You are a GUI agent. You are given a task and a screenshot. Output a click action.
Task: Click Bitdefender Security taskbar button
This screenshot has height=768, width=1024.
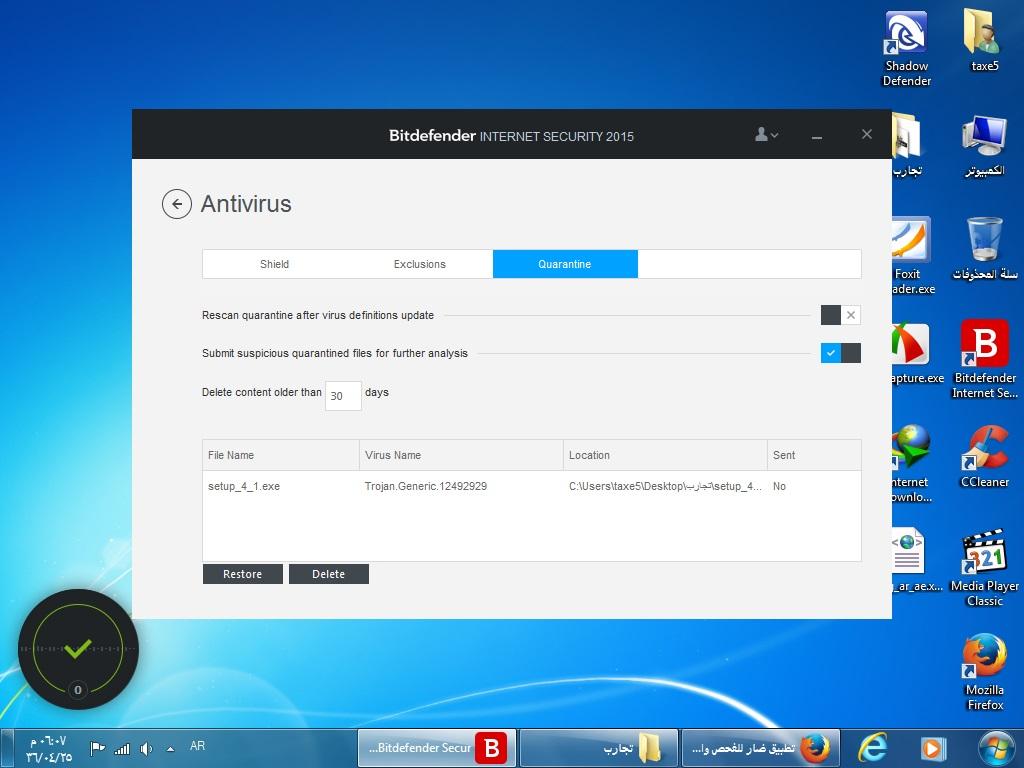pyautogui.click(x=436, y=748)
